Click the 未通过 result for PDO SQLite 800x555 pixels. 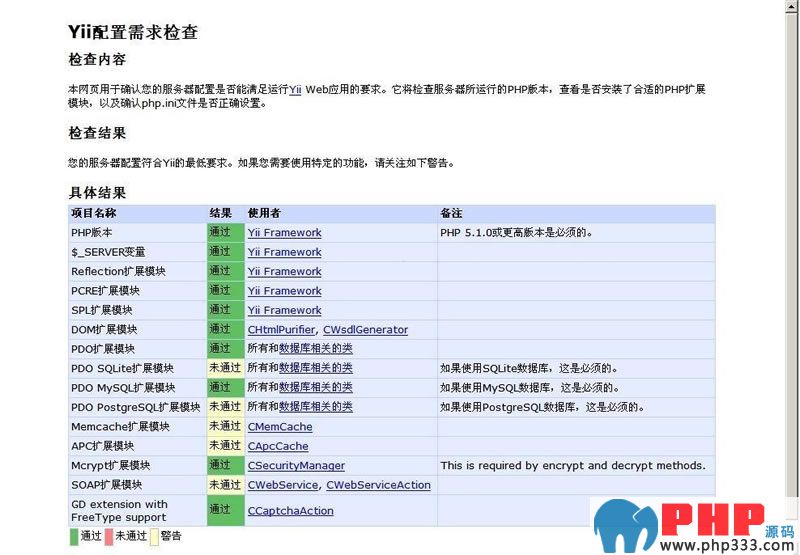click(226, 368)
